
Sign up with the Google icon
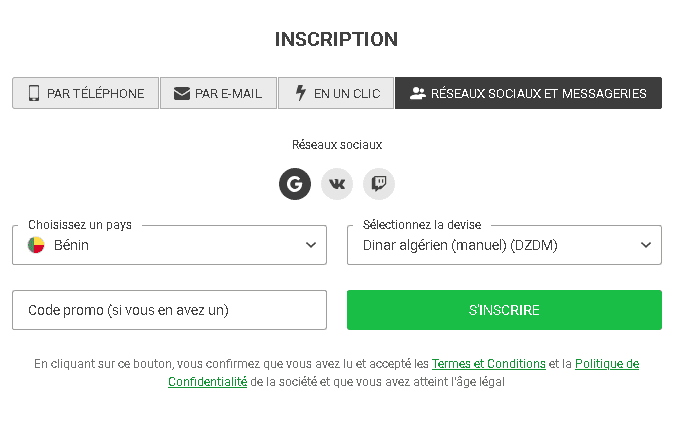(x=294, y=184)
